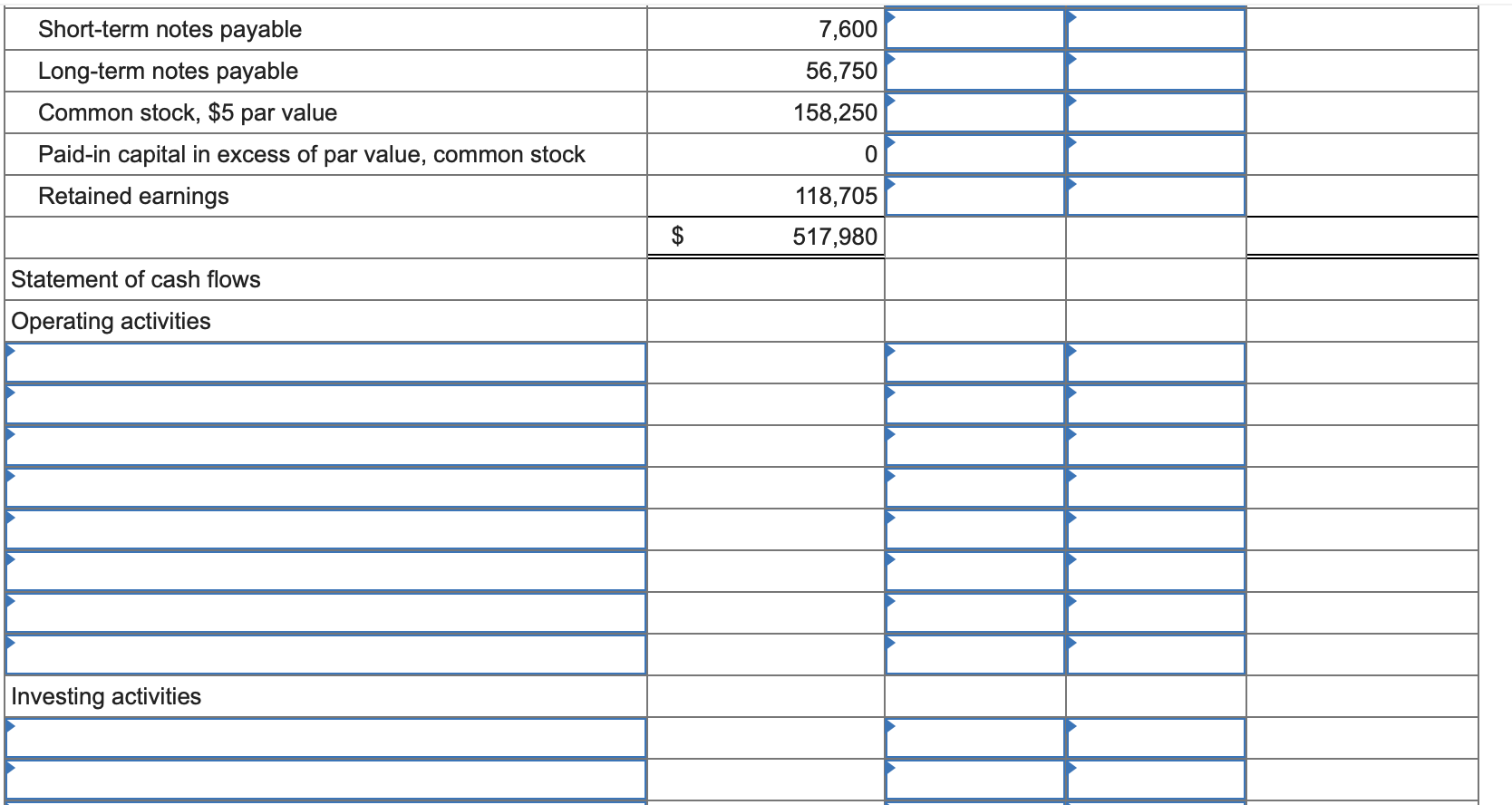Screen dimensions: 1512x805
Task: Select first blank cell in Common stock row
Action: coord(974,112)
